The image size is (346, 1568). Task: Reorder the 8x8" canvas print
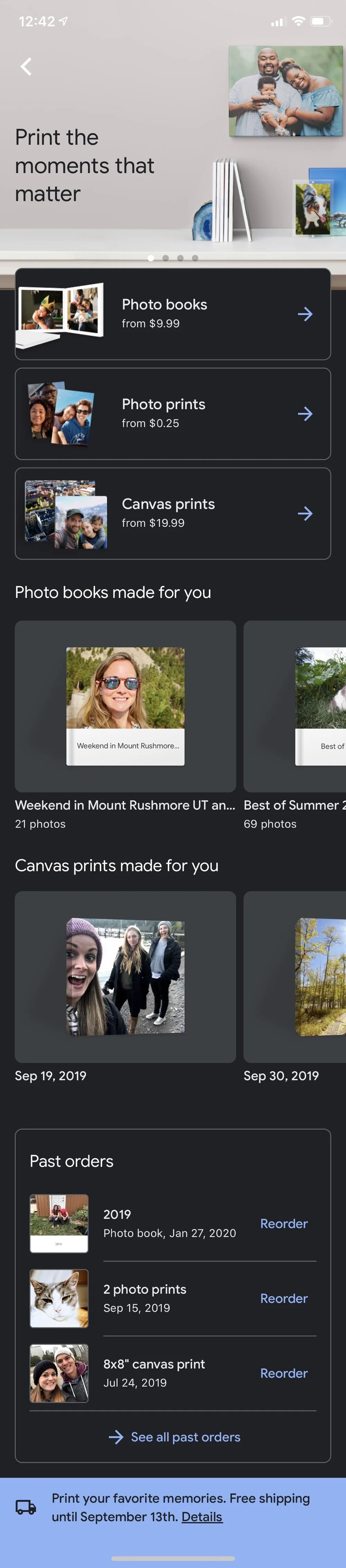pyautogui.click(x=284, y=1373)
